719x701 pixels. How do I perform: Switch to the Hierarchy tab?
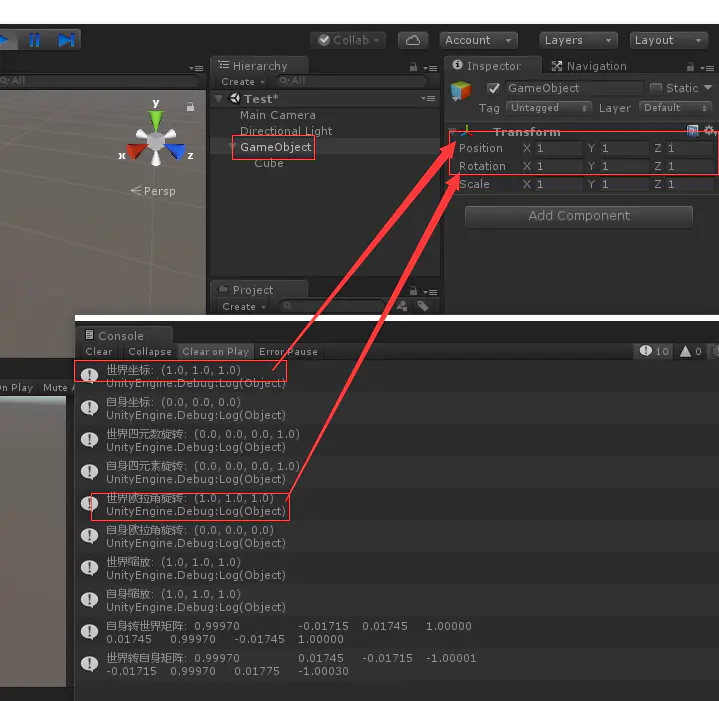point(259,66)
